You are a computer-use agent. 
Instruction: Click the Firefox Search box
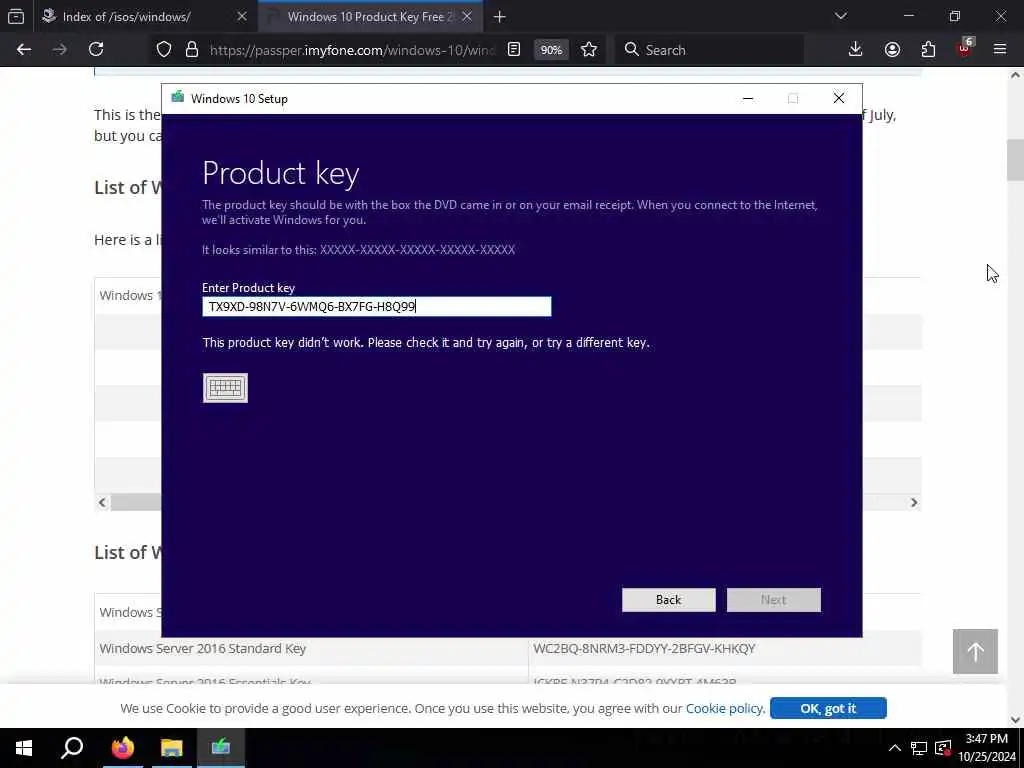coord(709,50)
